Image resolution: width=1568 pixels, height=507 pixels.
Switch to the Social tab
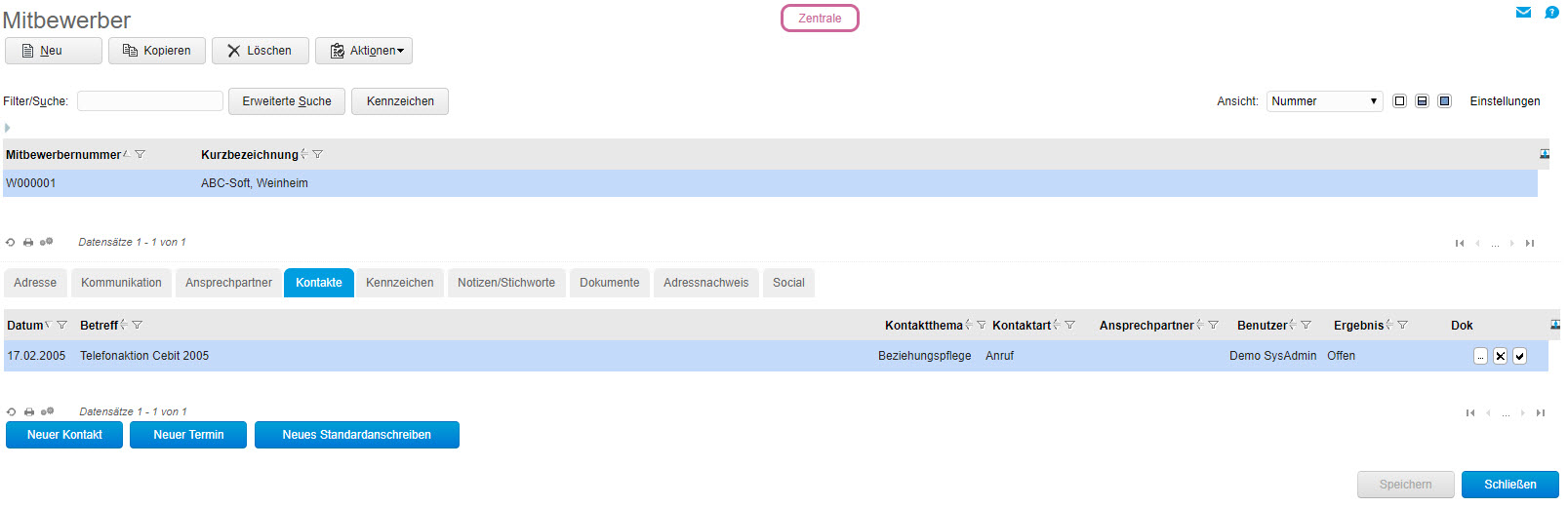788,283
